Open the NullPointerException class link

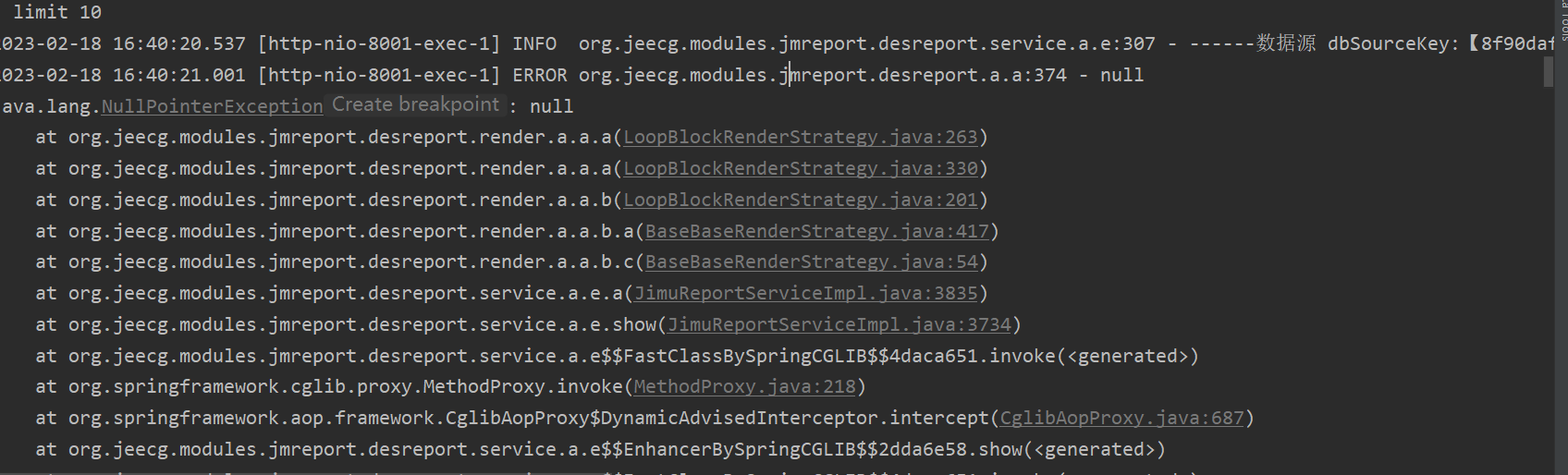[212, 106]
